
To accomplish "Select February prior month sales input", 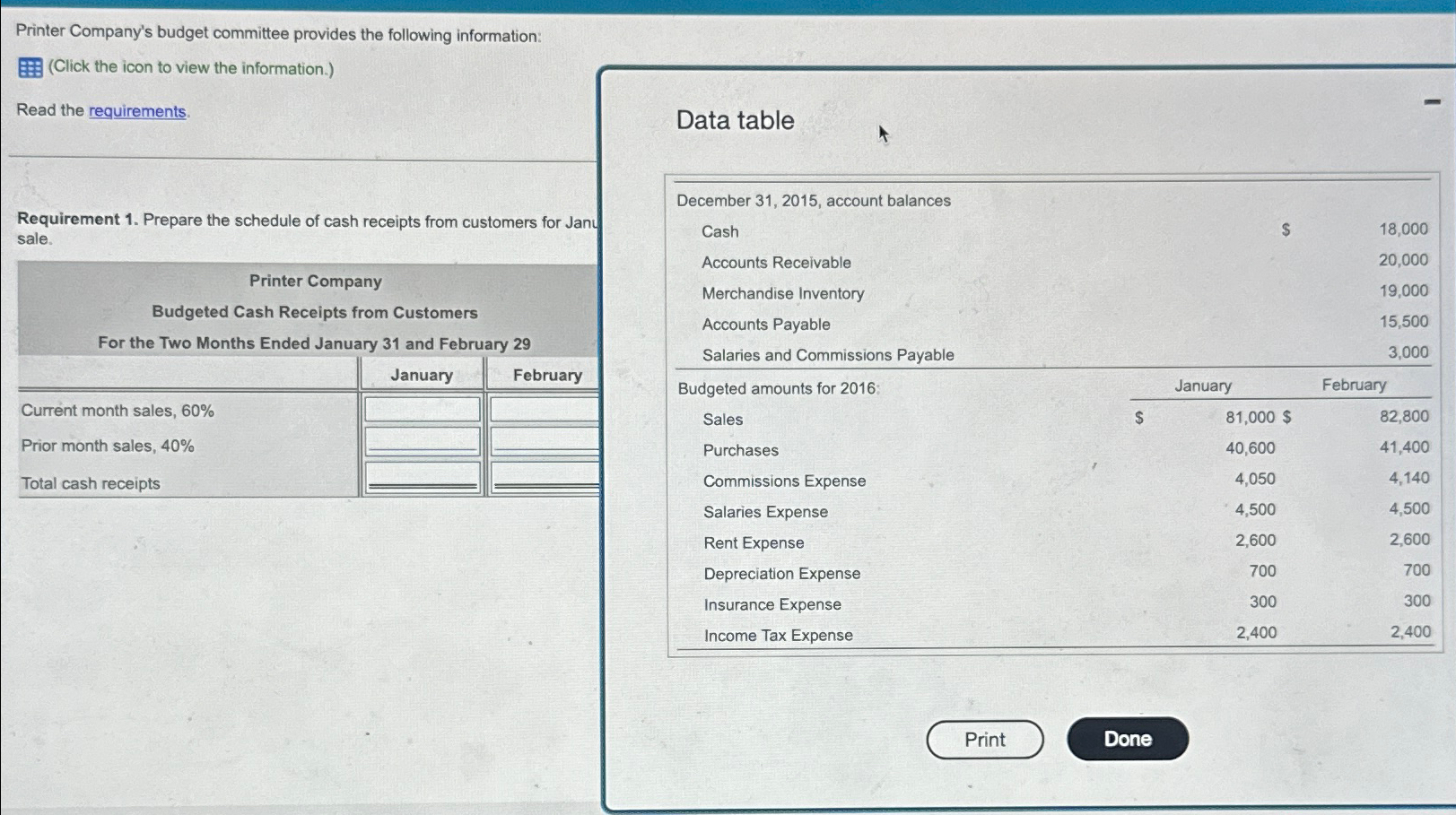I will click(x=545, y=442).
